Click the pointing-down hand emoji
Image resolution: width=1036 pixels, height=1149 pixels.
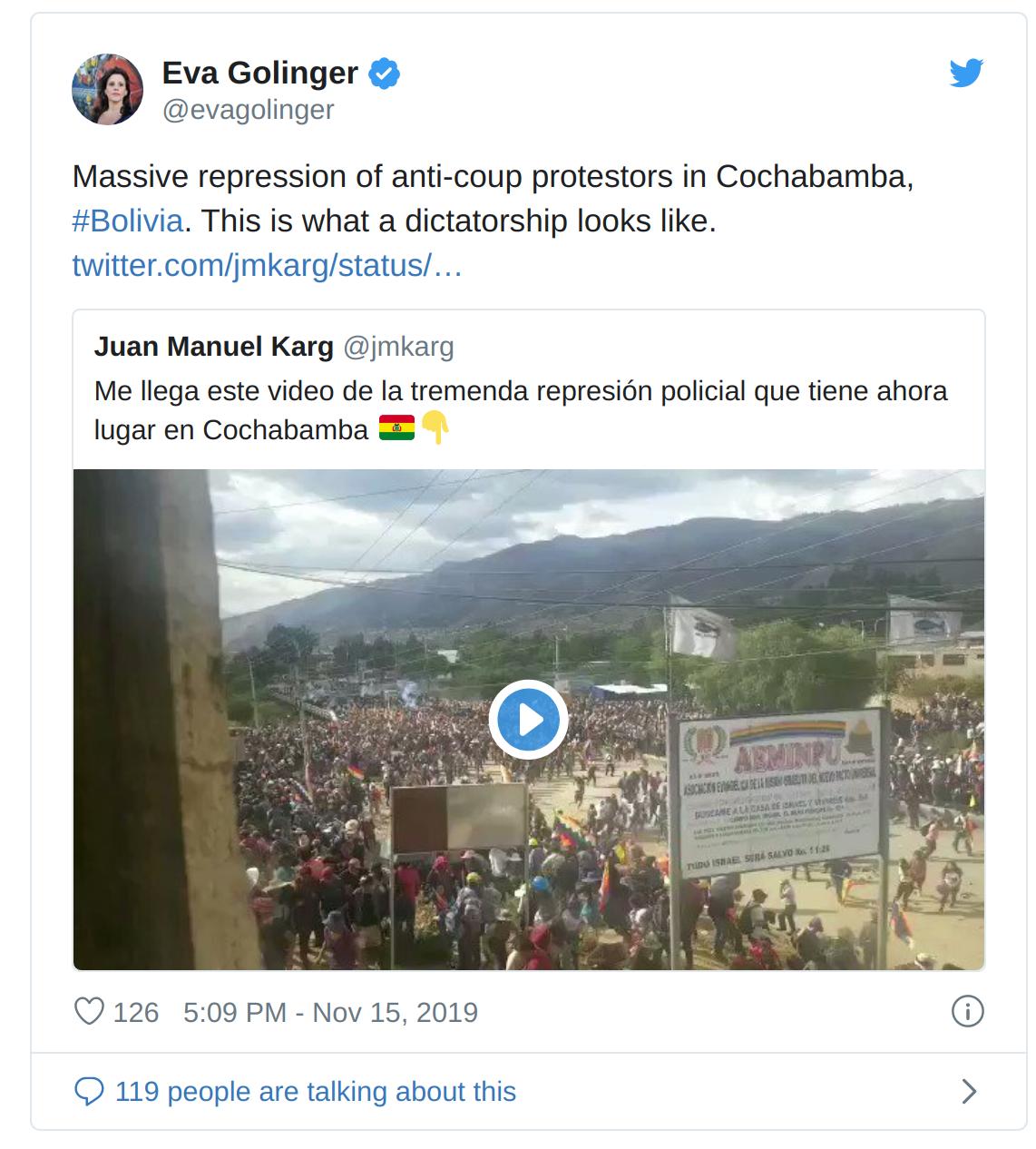(x=436, y=428)
